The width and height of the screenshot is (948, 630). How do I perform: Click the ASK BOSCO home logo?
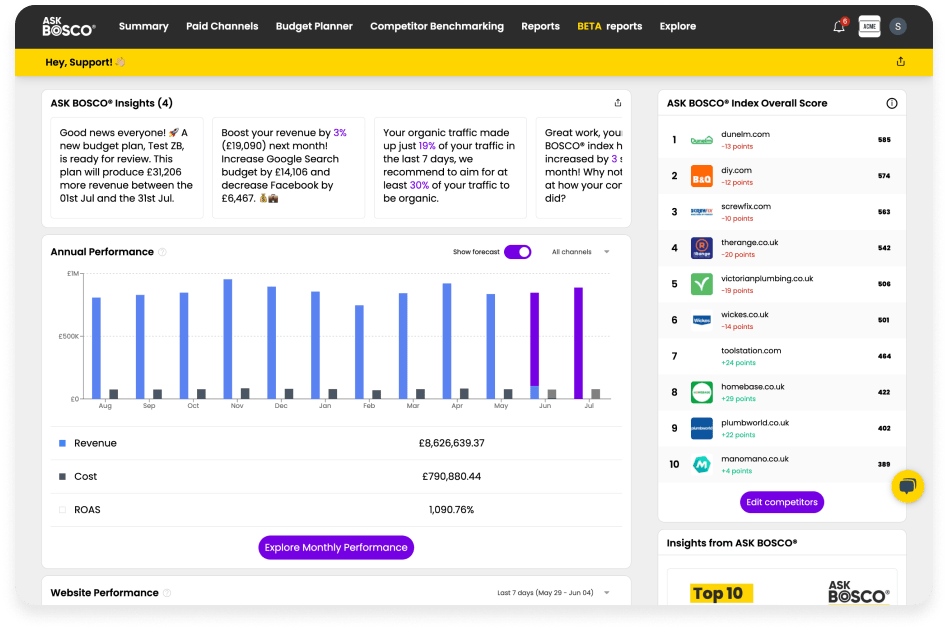[x=69, y=26]
